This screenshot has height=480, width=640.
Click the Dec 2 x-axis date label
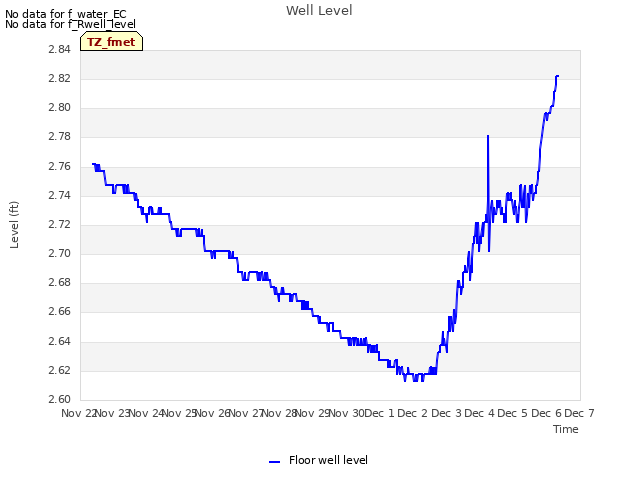tap(413, 413)
